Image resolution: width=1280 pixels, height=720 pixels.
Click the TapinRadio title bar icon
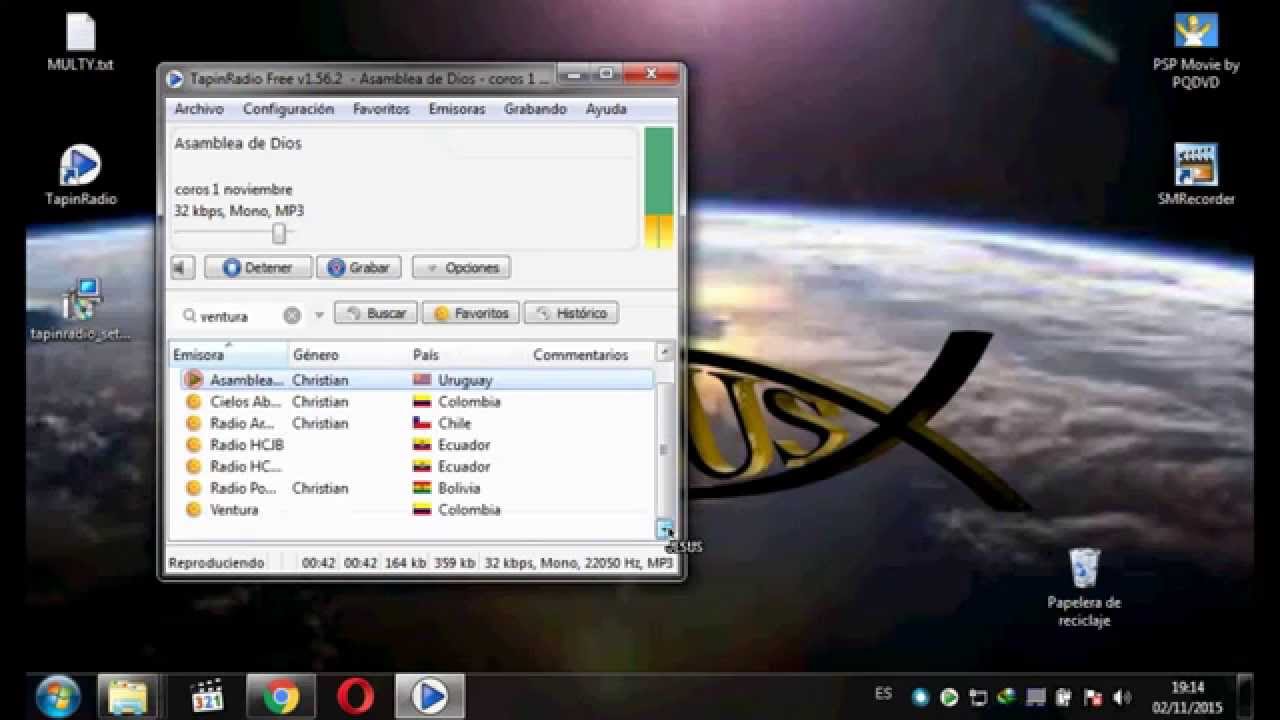pos(174,78)
